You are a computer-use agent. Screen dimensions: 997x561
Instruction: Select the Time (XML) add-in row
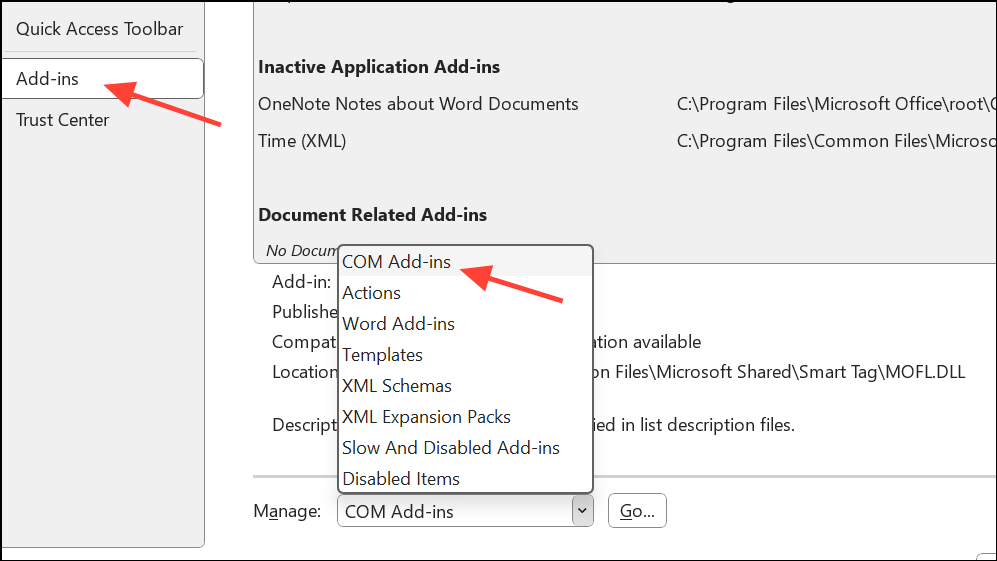tap(302, 141)
